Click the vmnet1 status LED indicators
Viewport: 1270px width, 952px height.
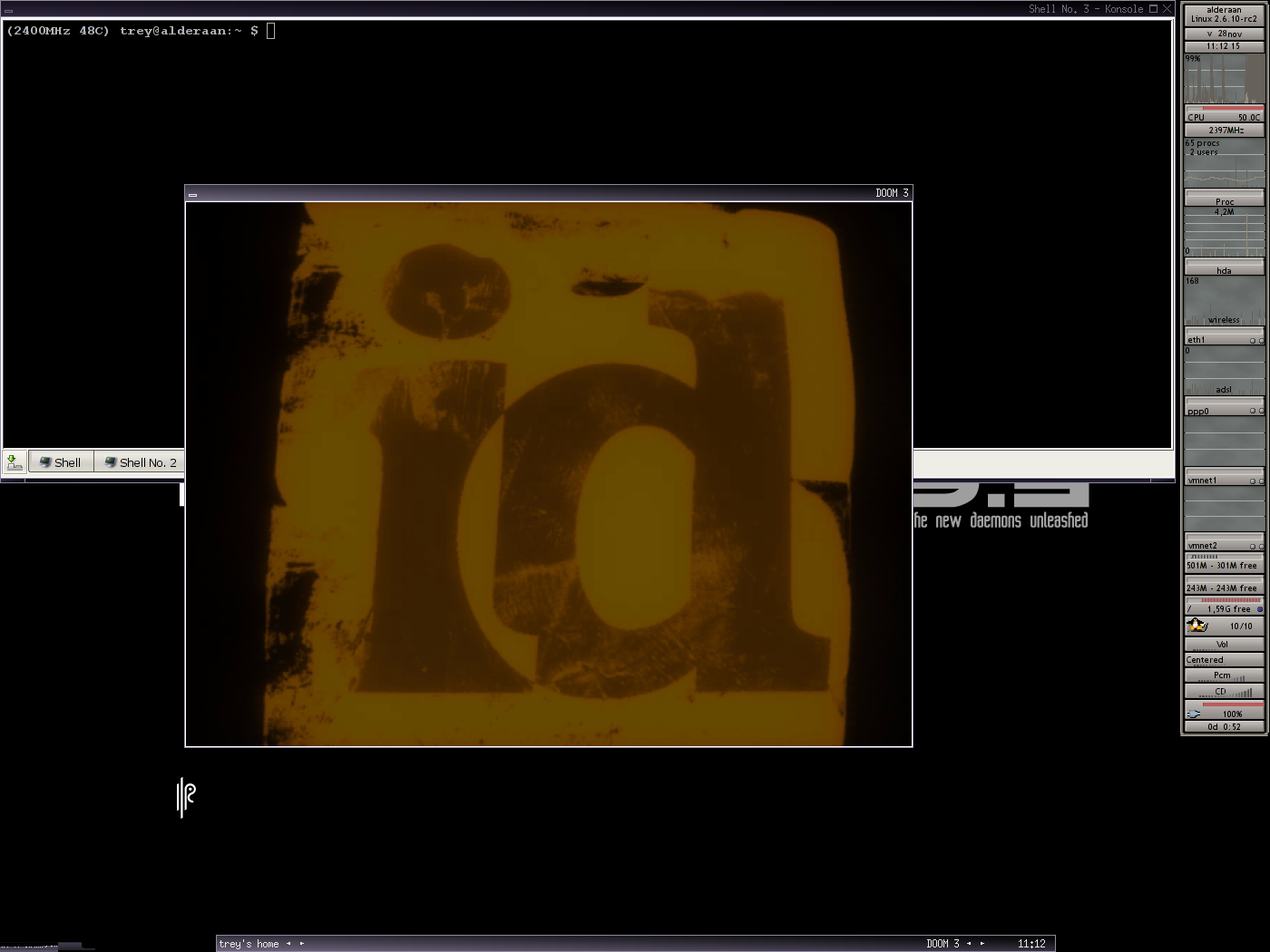(1256, 481)
